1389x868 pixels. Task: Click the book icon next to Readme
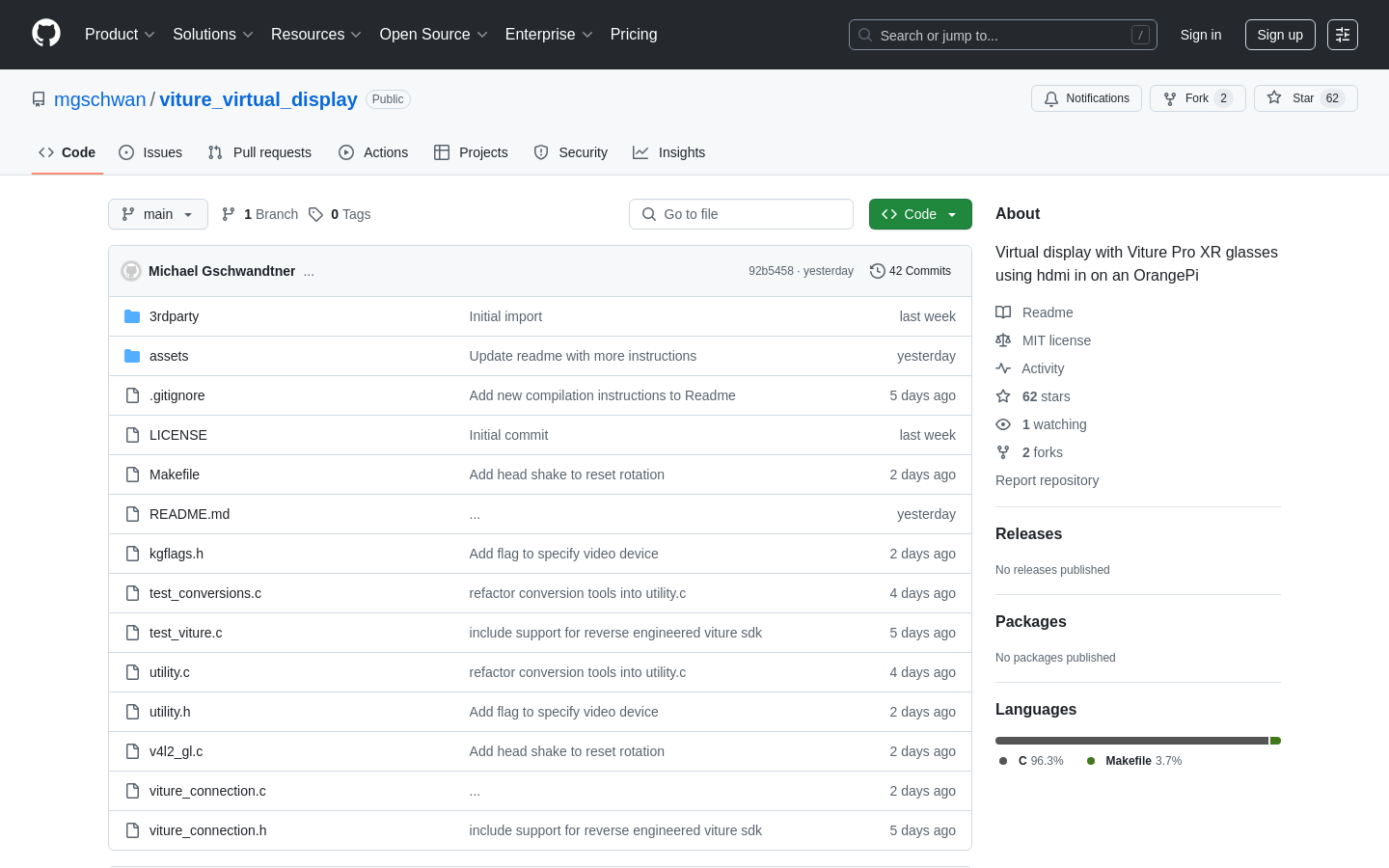[x=1003, y=312]
